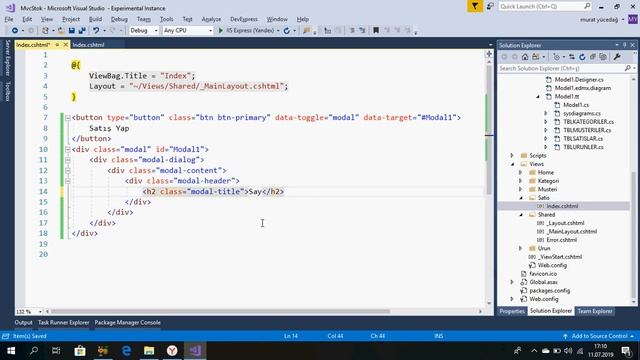Expand the Kategori folder node
The height and width of the screenshot is (360, 640).
520,181
